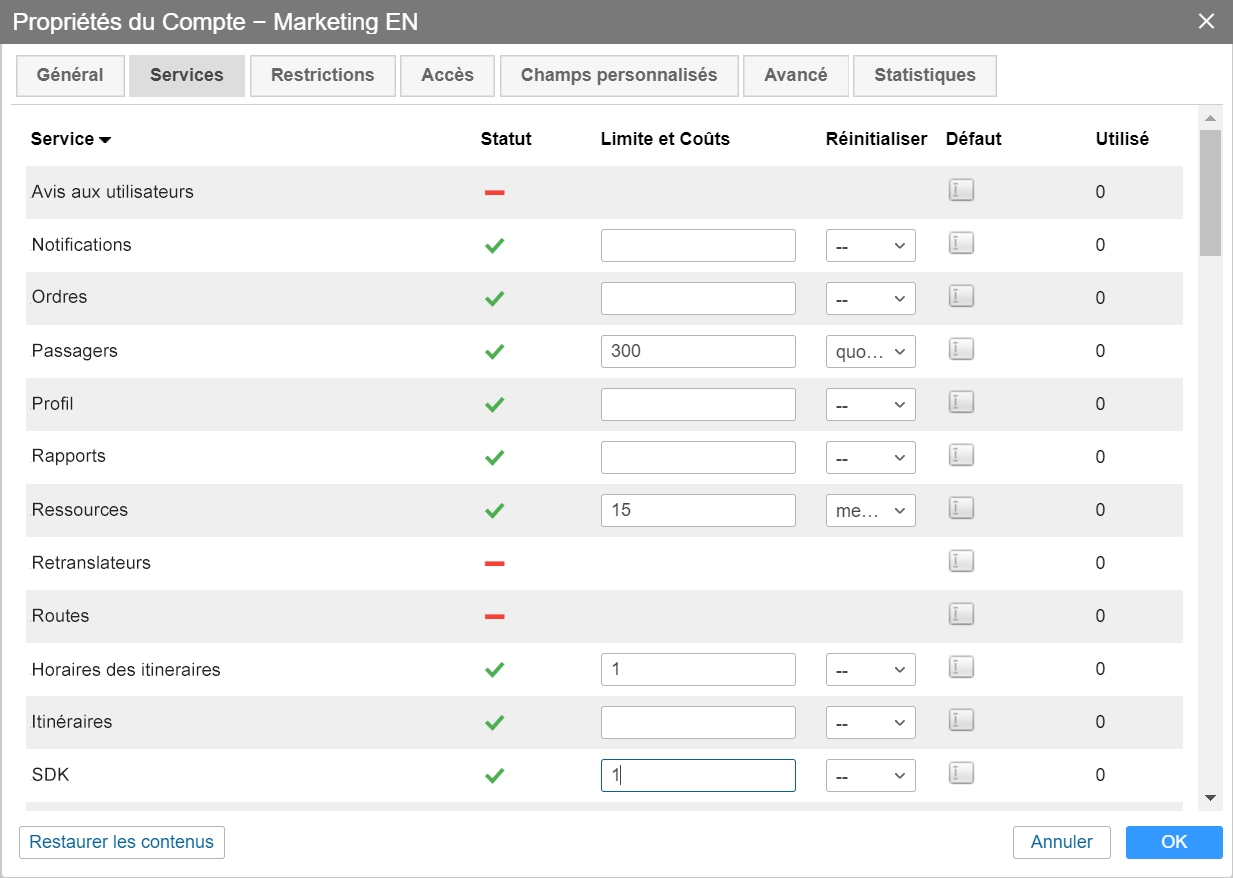The width and height of the screenshot is (1233, 878).
Task: Open the Champs personnalisés tab
Action: [x=618, y=76]
